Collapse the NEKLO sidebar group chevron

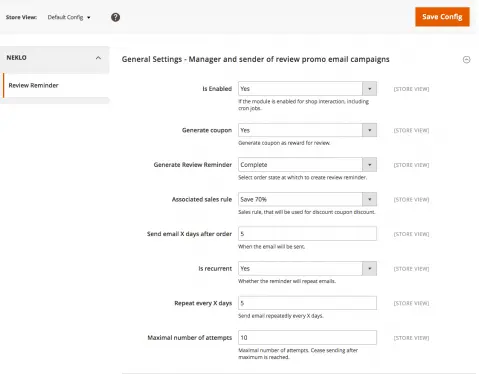[x=98, y=58]
